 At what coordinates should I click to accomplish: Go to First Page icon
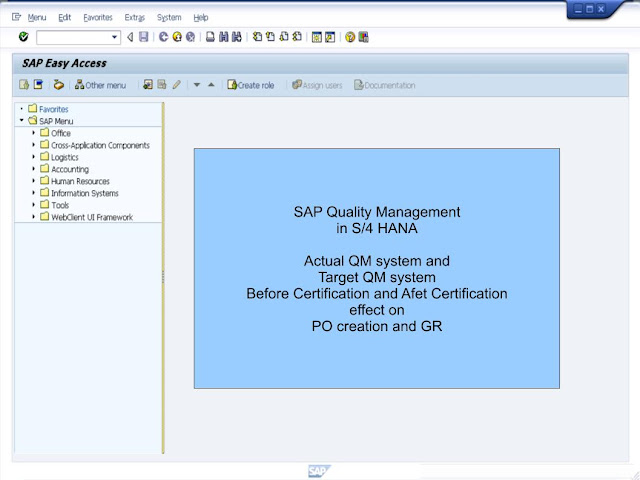(257, 37)
